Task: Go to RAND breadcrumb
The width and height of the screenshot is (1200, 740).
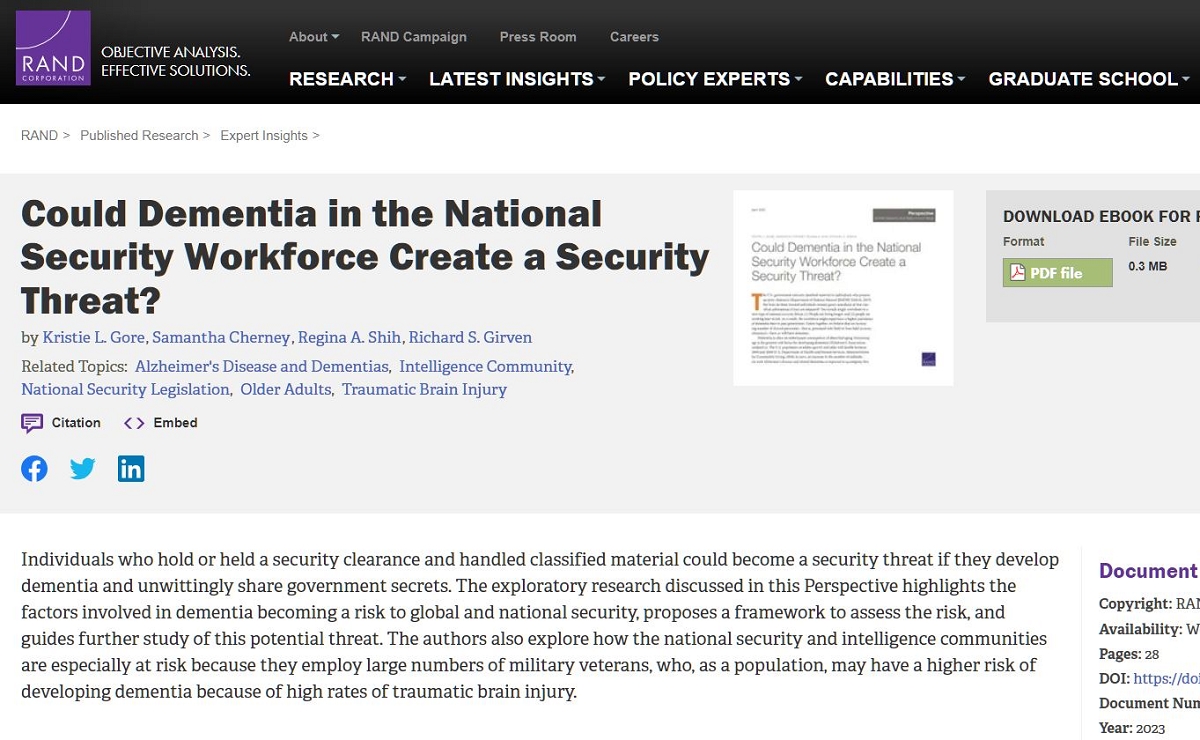Action: [39, 135]
